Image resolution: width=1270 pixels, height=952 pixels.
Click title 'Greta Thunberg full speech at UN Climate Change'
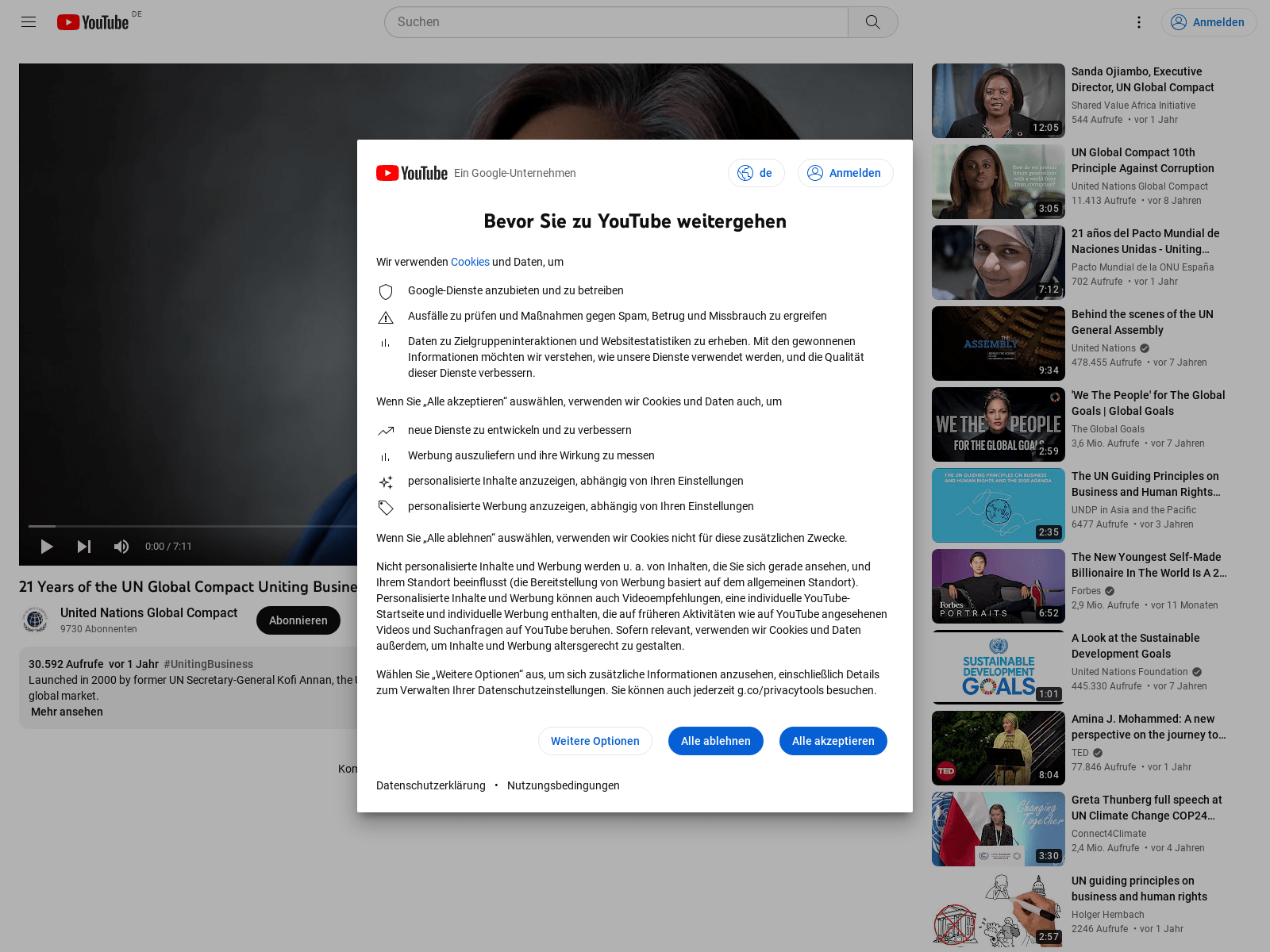(x=1147, y=808)
